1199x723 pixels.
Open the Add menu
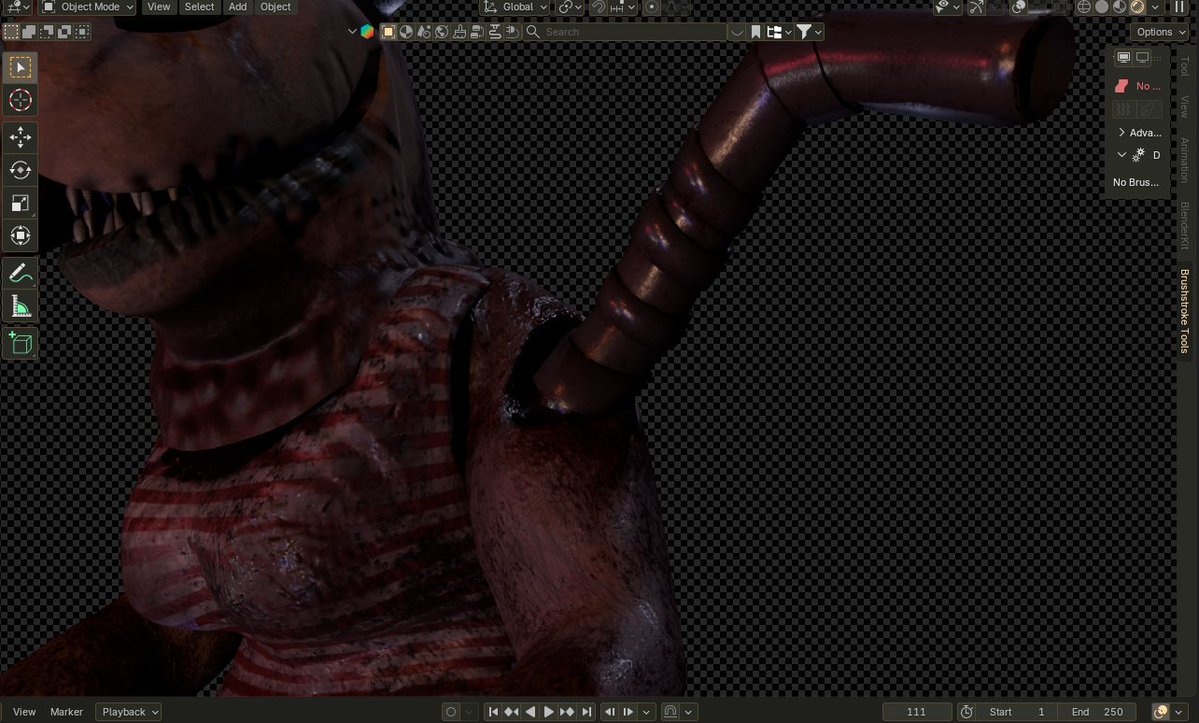[238, 7]
